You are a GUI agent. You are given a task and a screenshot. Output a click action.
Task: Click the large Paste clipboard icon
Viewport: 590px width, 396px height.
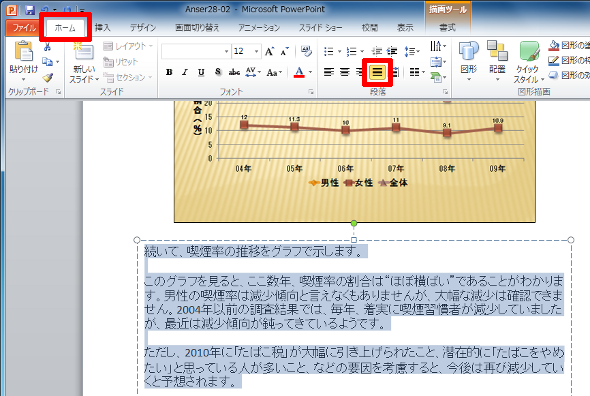point(23,51)
